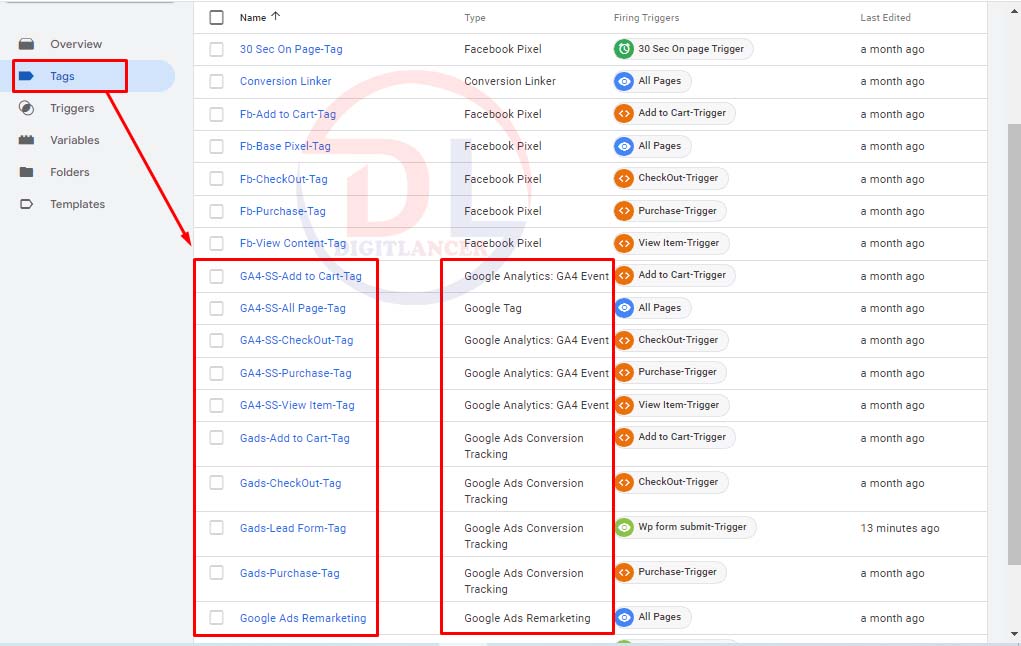Select the Gads-CheckOut-Tag checkbox
The image size is (1021, 646).
click(216, 483)
